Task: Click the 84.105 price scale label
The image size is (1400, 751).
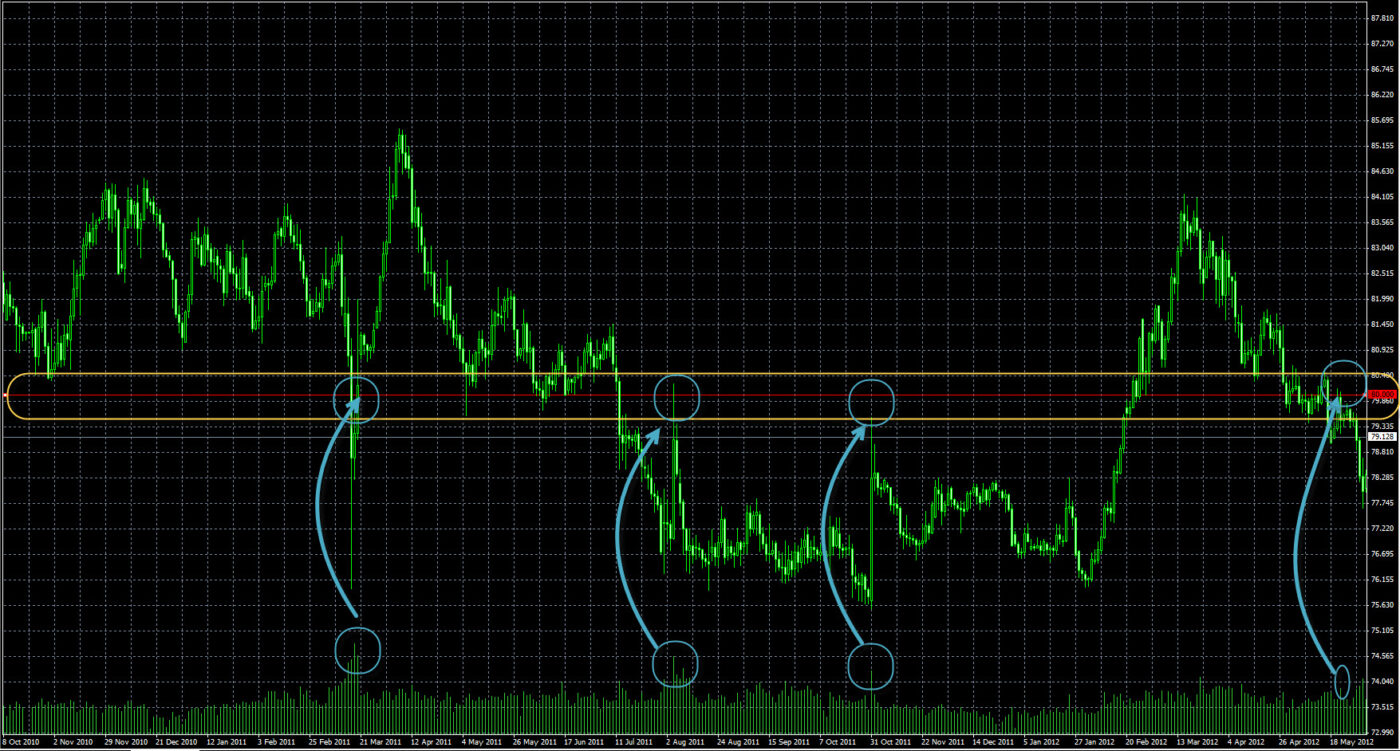Action: point(1382,197)
